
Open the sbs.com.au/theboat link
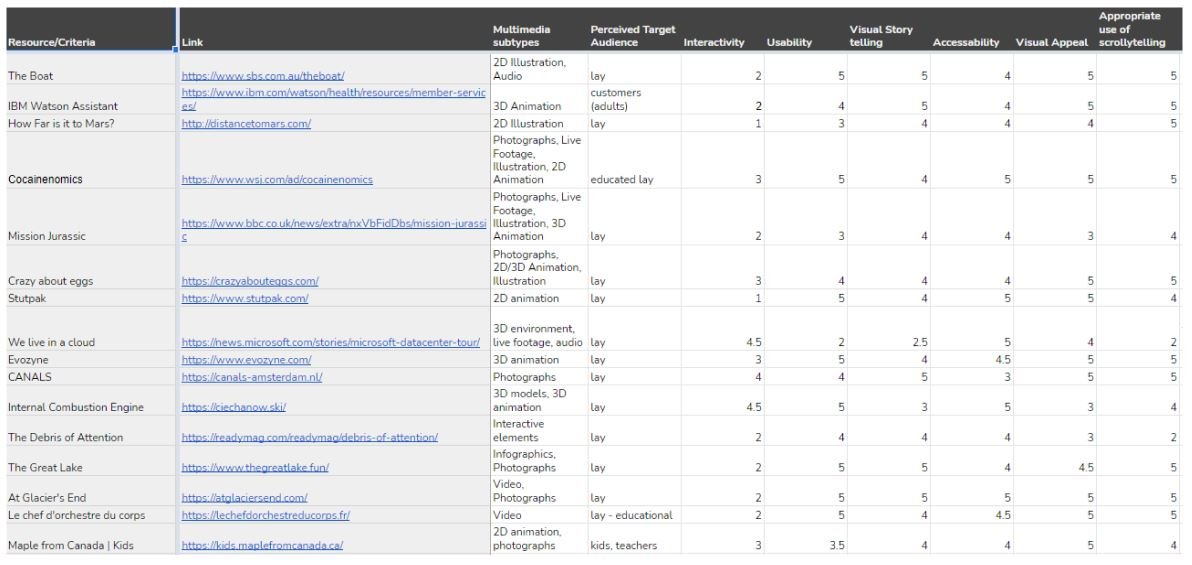point(263,76)
